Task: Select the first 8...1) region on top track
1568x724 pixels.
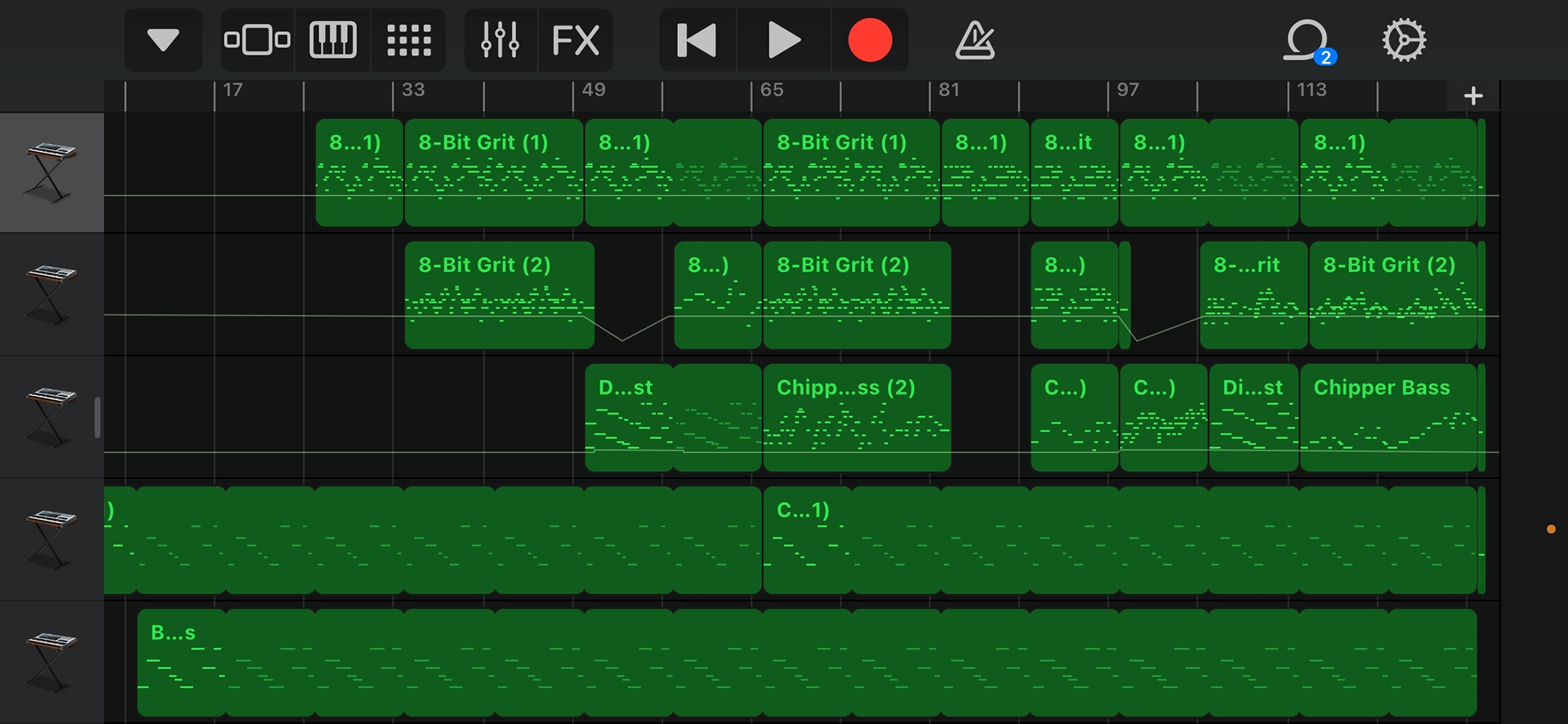Action: click(359, 172)
